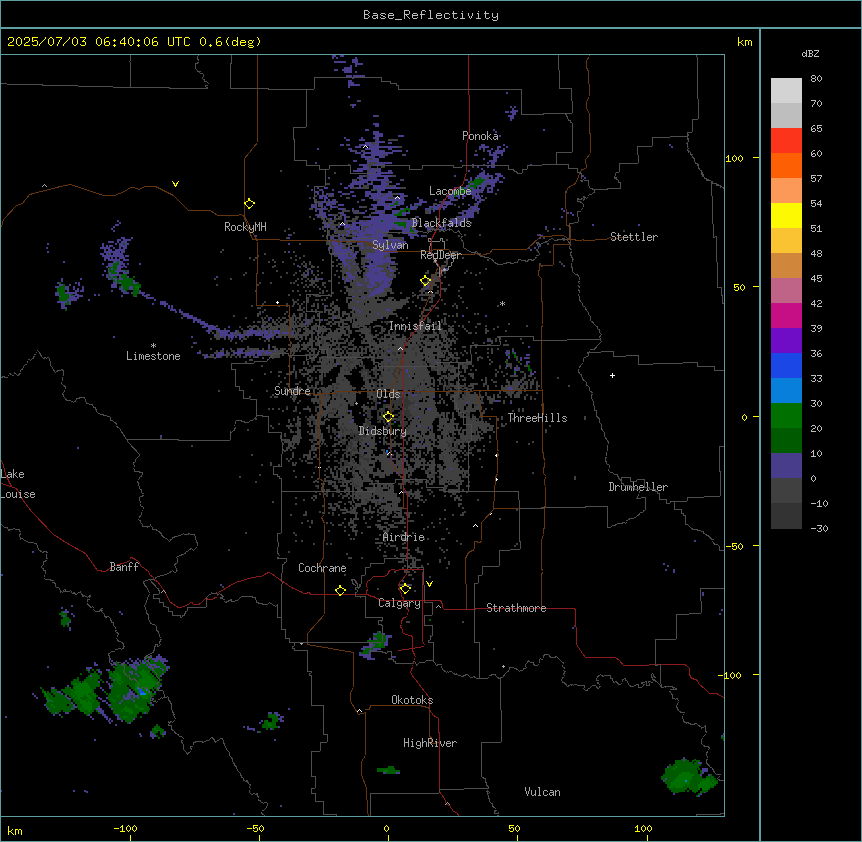Click the Didsbury label

(x=383, y=431)
